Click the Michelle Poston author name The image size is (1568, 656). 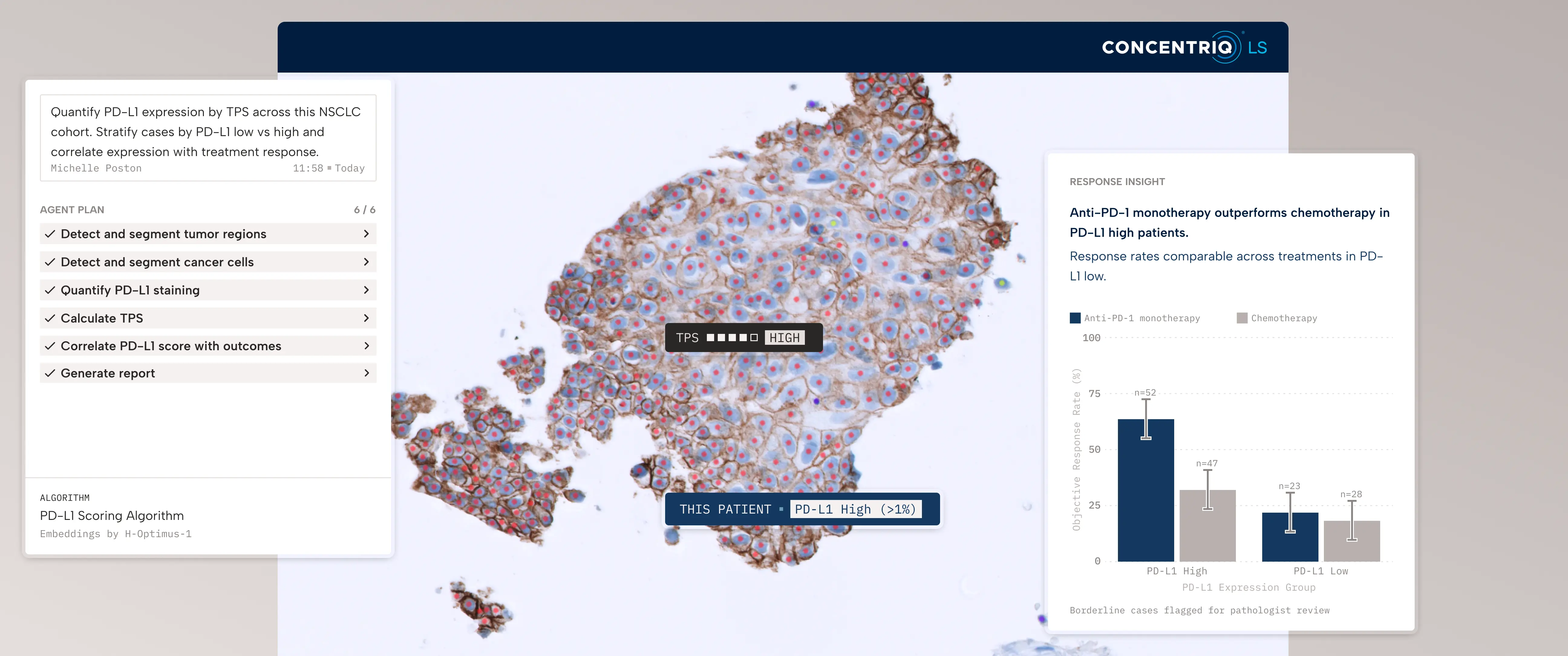tap(96, 168)
